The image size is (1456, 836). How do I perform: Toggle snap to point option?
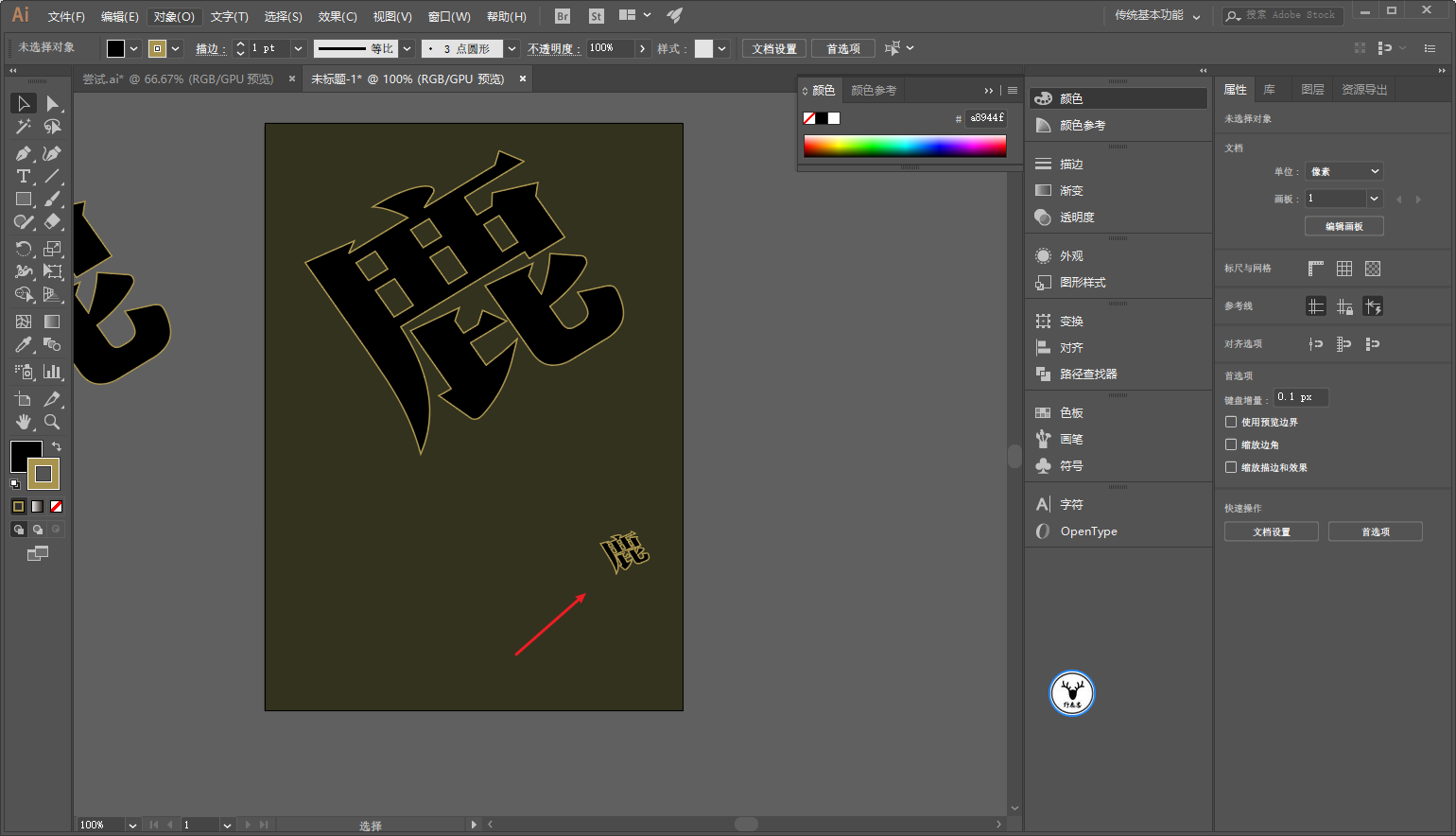[1316, 344]
